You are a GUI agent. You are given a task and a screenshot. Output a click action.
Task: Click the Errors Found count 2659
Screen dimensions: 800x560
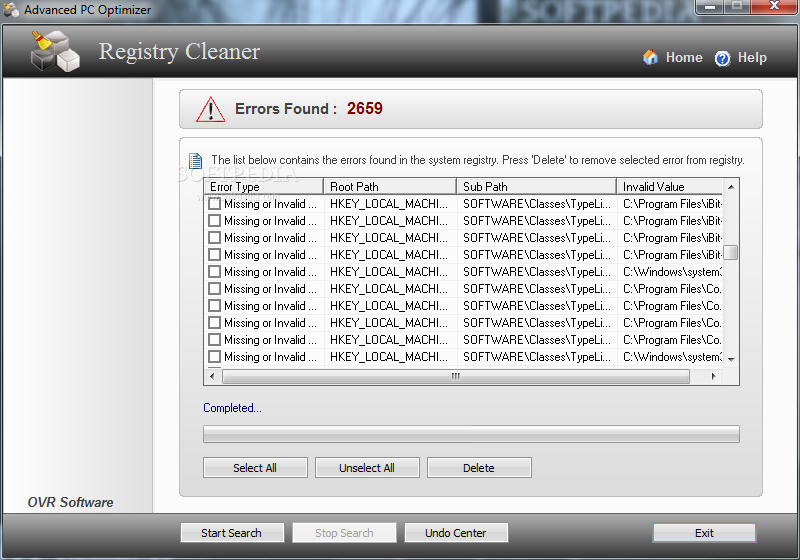coord(364,108)
